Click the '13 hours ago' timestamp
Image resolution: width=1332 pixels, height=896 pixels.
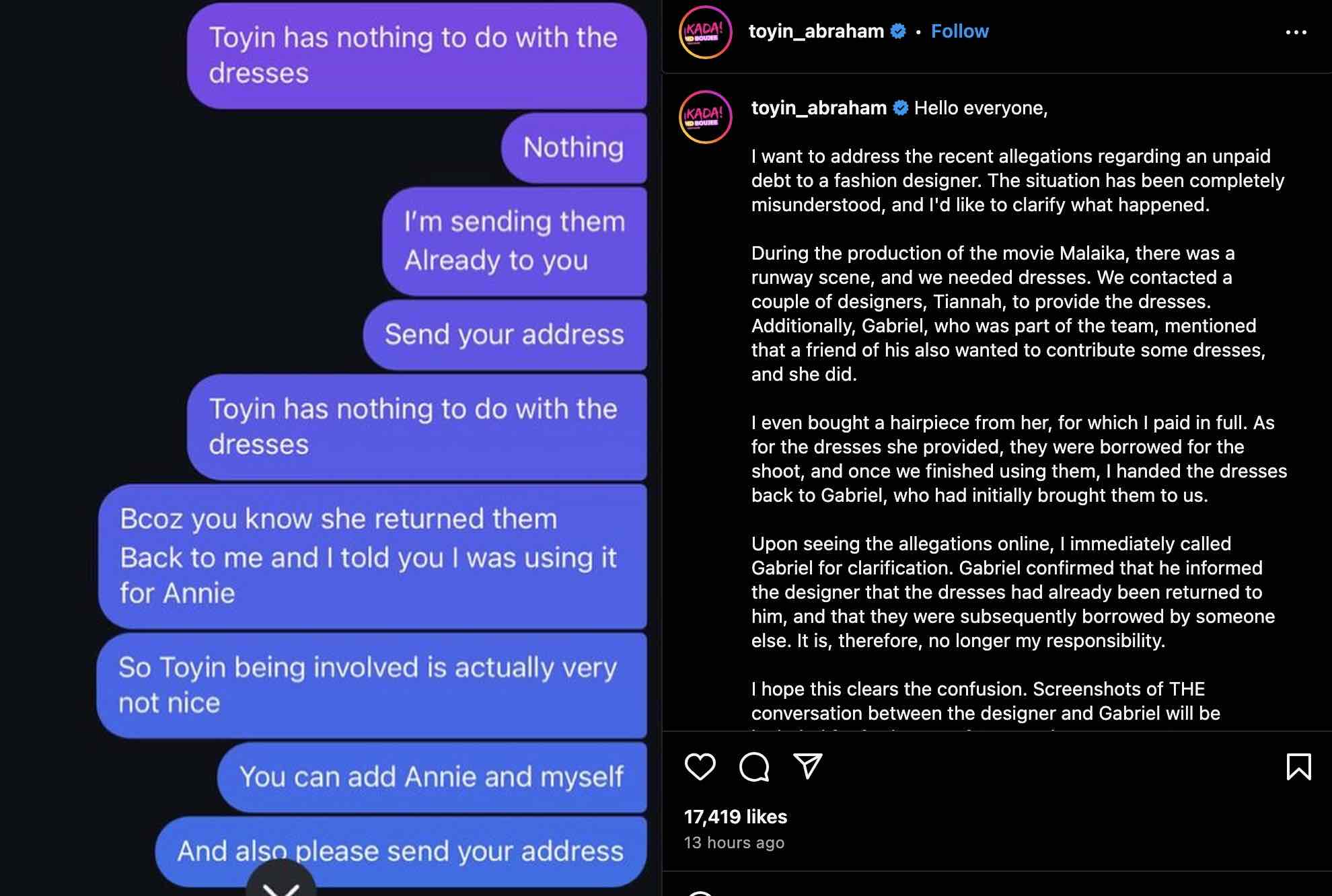[734, 843]
